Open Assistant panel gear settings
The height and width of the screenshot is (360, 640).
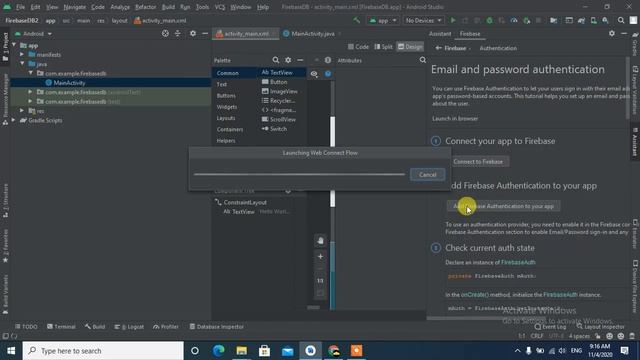(x=612, y=33)
